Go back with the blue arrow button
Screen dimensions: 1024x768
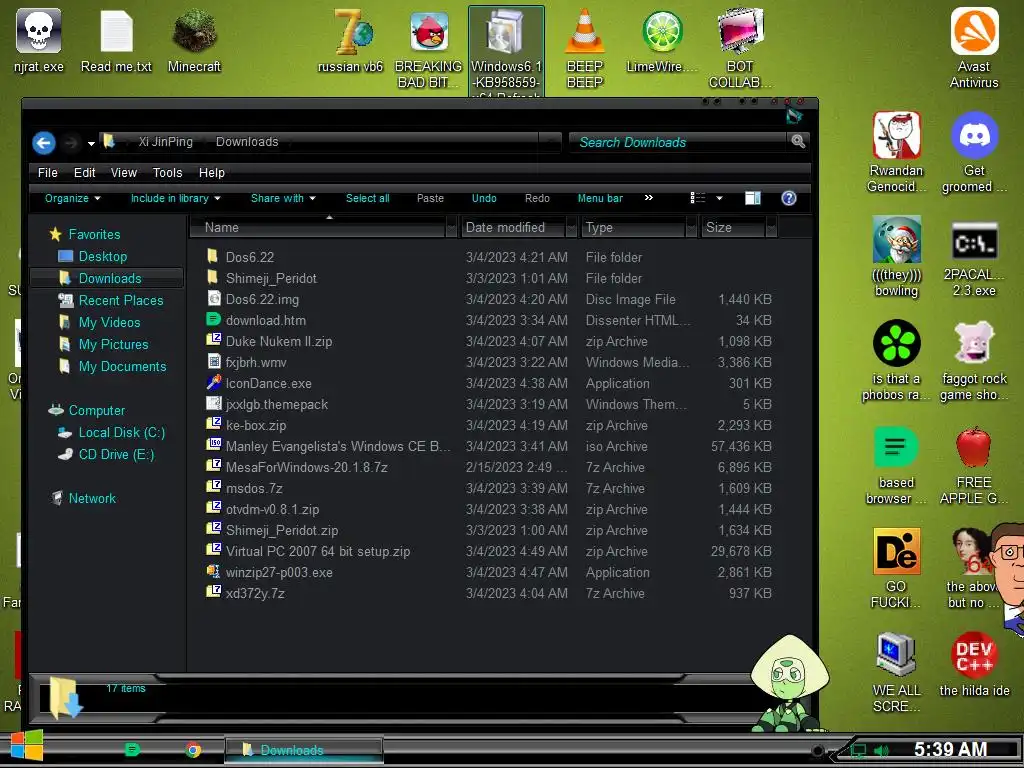point(44,142)
